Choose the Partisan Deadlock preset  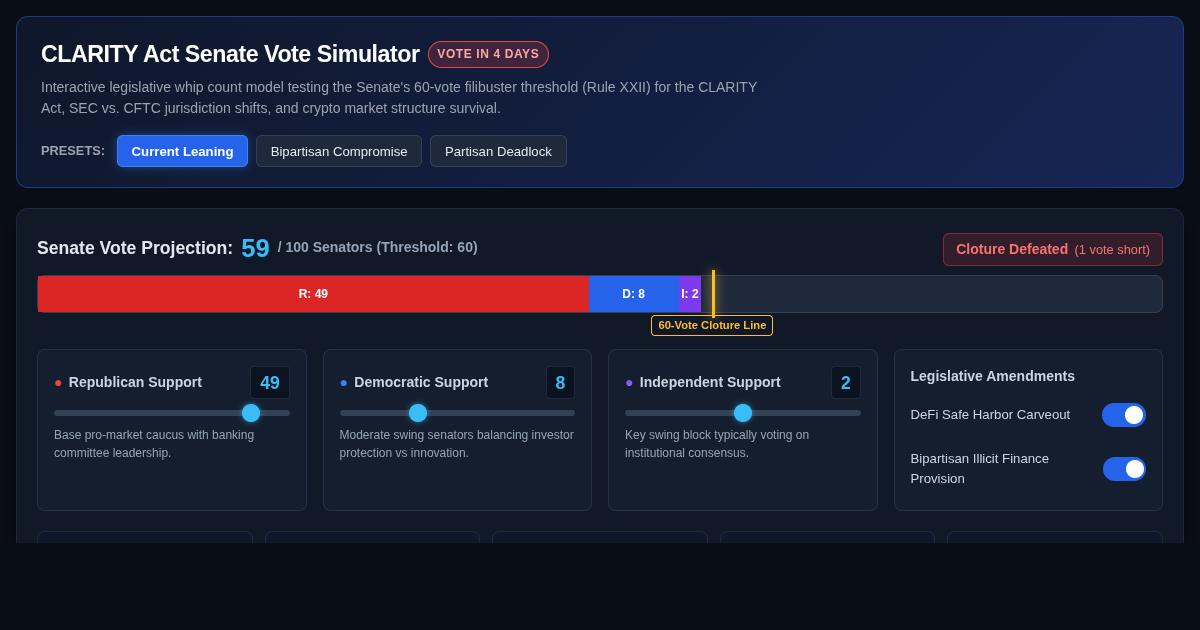coord(498,151)
